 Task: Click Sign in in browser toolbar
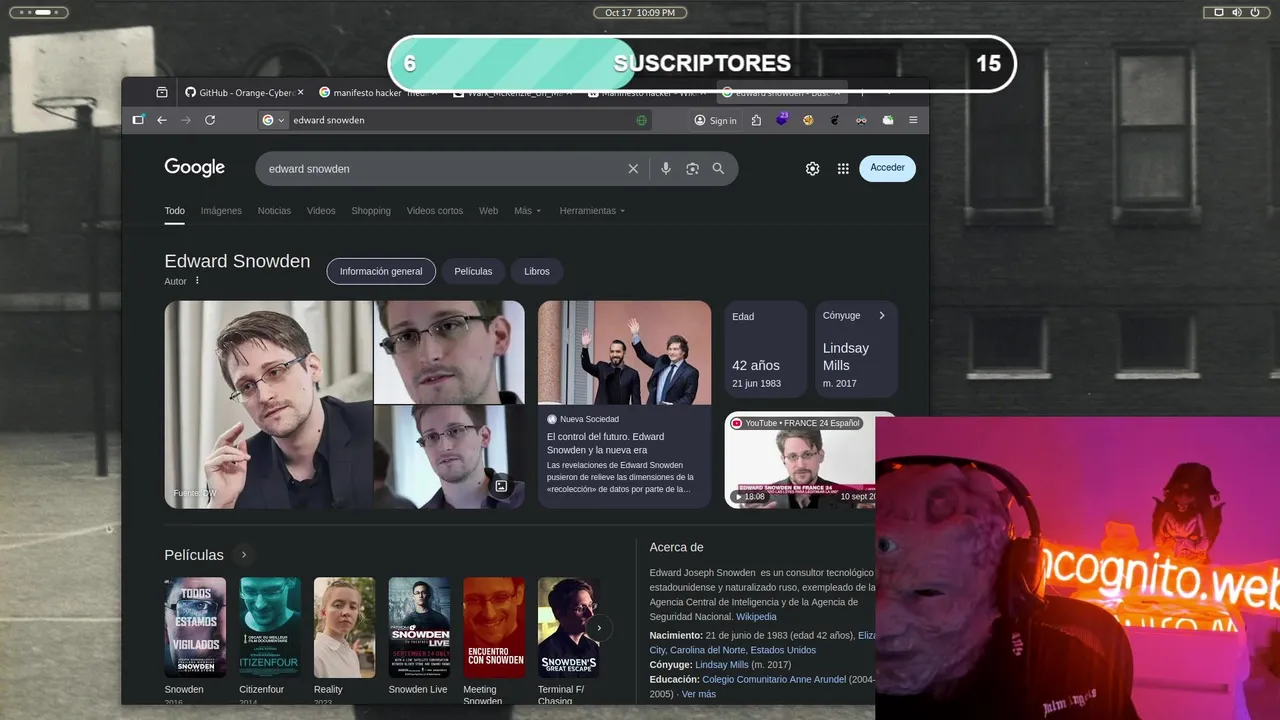pos(715,120)
